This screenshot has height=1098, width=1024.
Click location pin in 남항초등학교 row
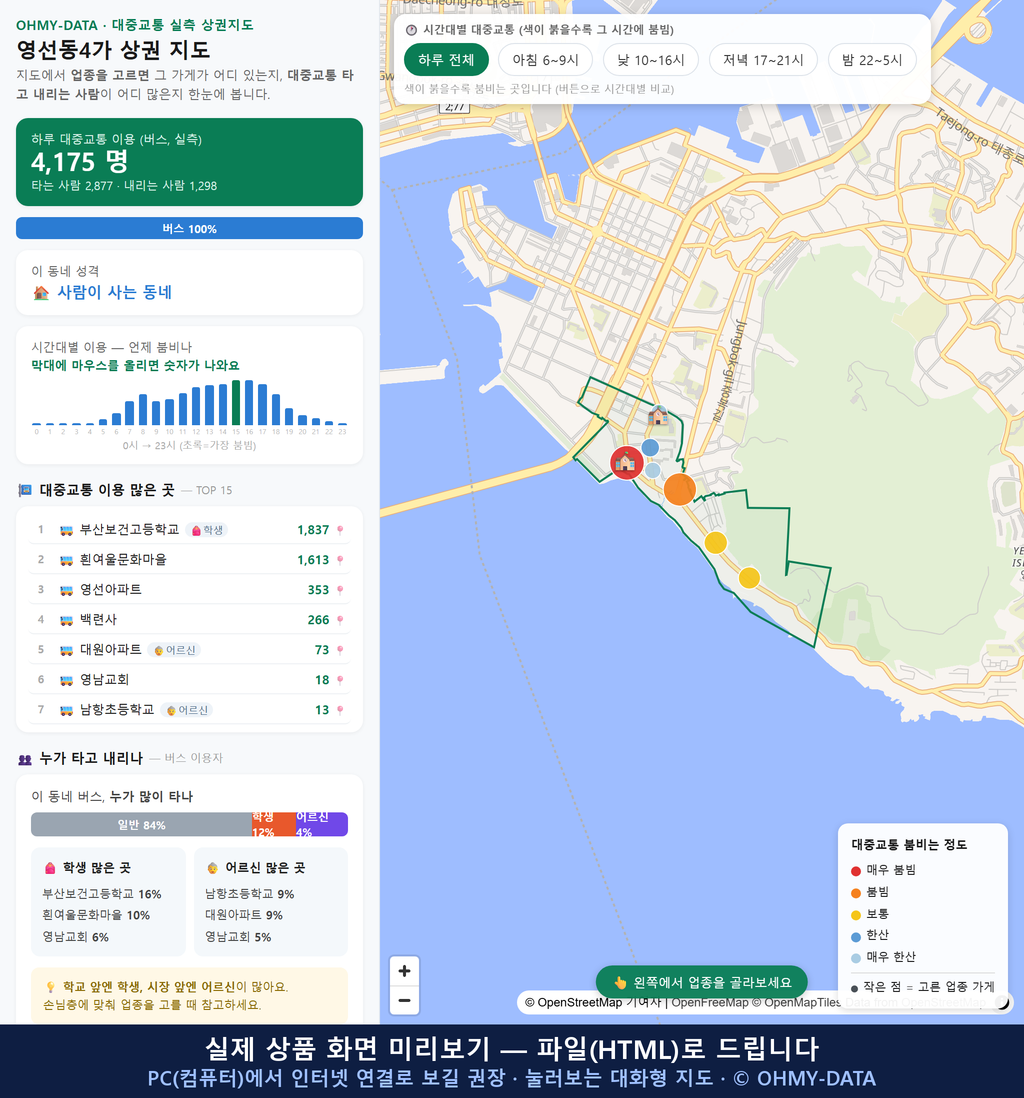340,710
